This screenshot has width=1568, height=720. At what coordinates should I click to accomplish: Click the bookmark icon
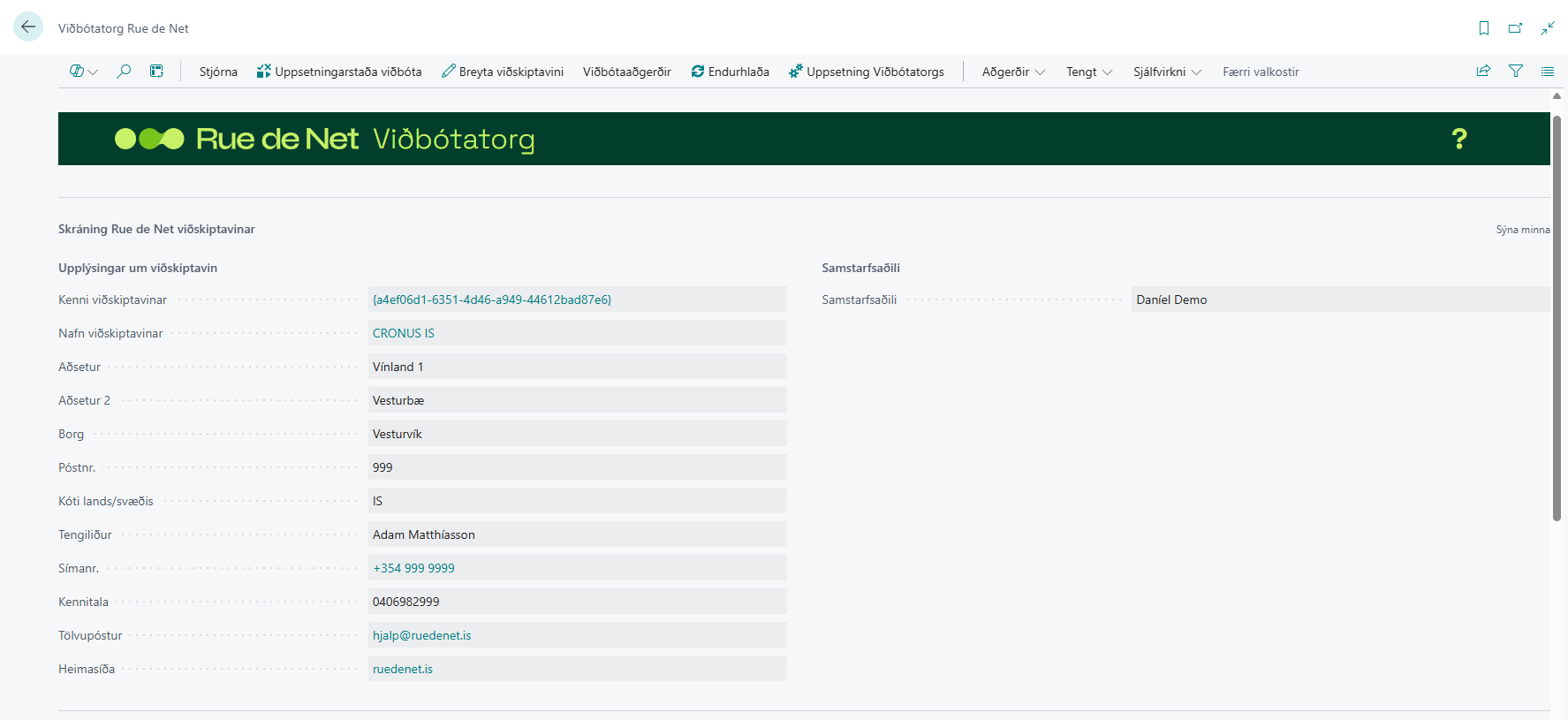coord(1484,28)
